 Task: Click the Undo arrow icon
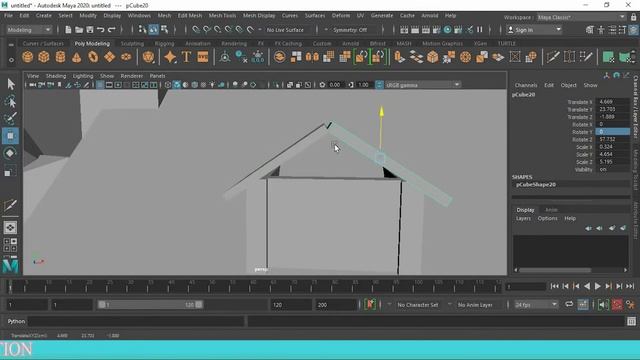(x=101, y=29)
